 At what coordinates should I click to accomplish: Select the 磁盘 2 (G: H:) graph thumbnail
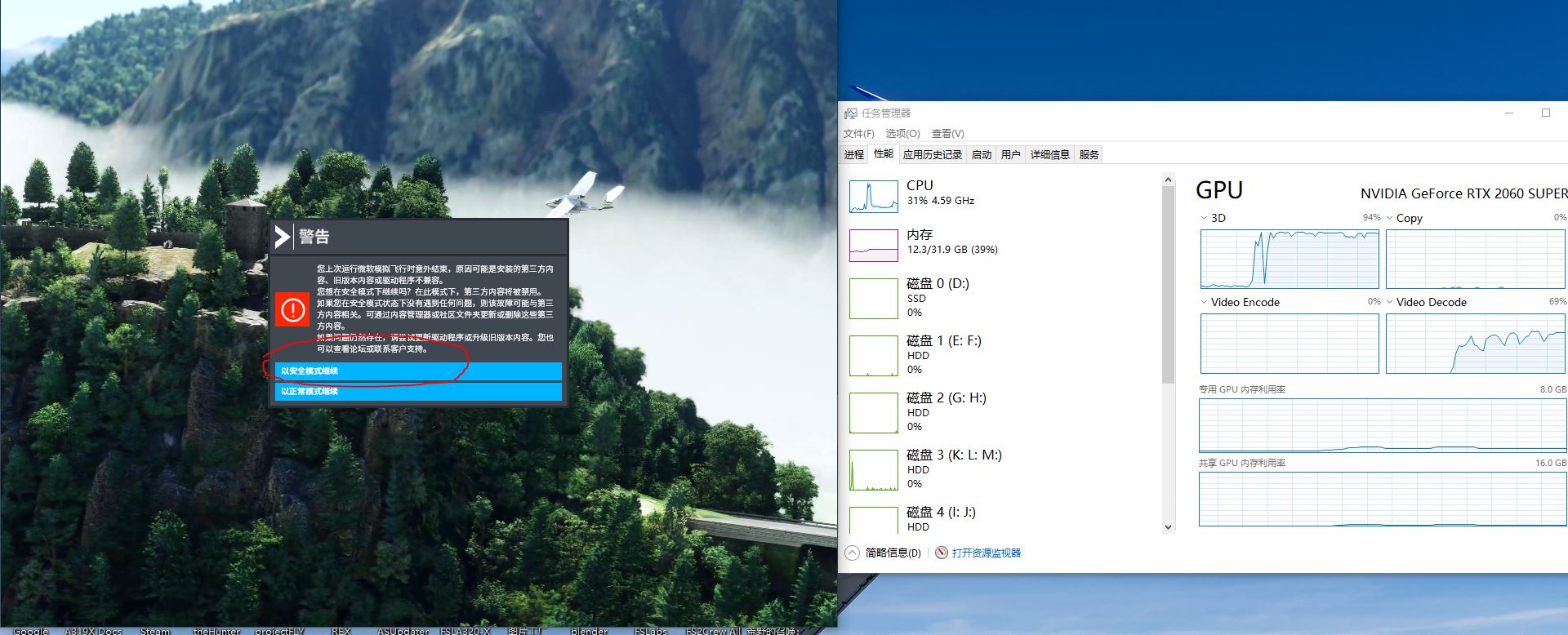point(874,413)
